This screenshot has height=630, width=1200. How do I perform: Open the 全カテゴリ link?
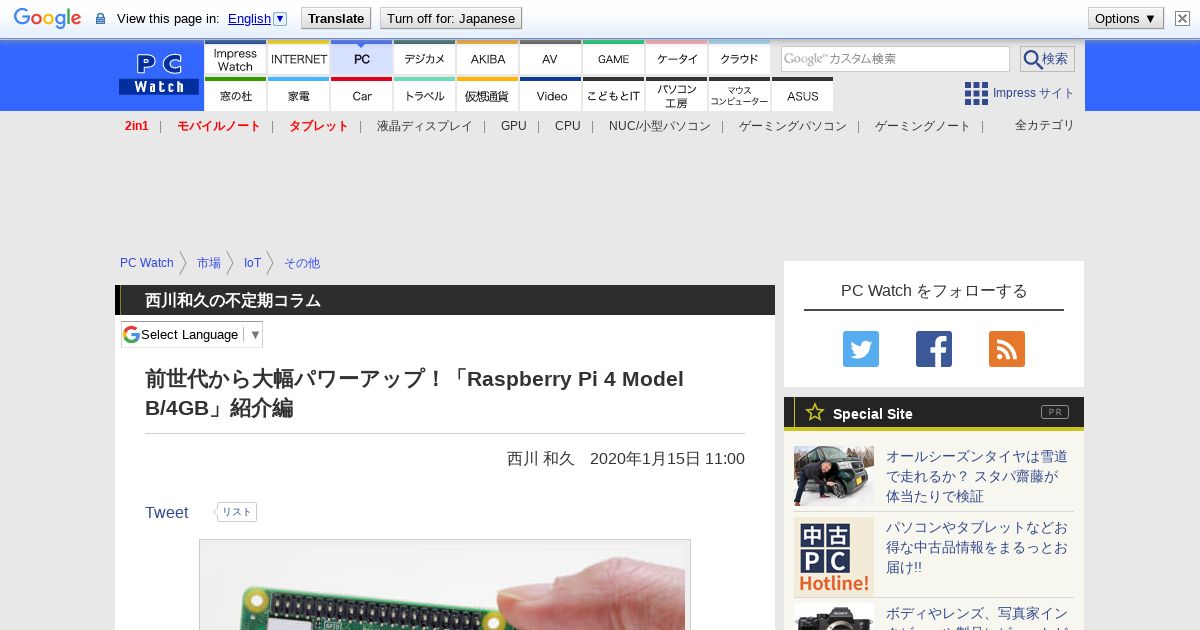[1045, 125]
